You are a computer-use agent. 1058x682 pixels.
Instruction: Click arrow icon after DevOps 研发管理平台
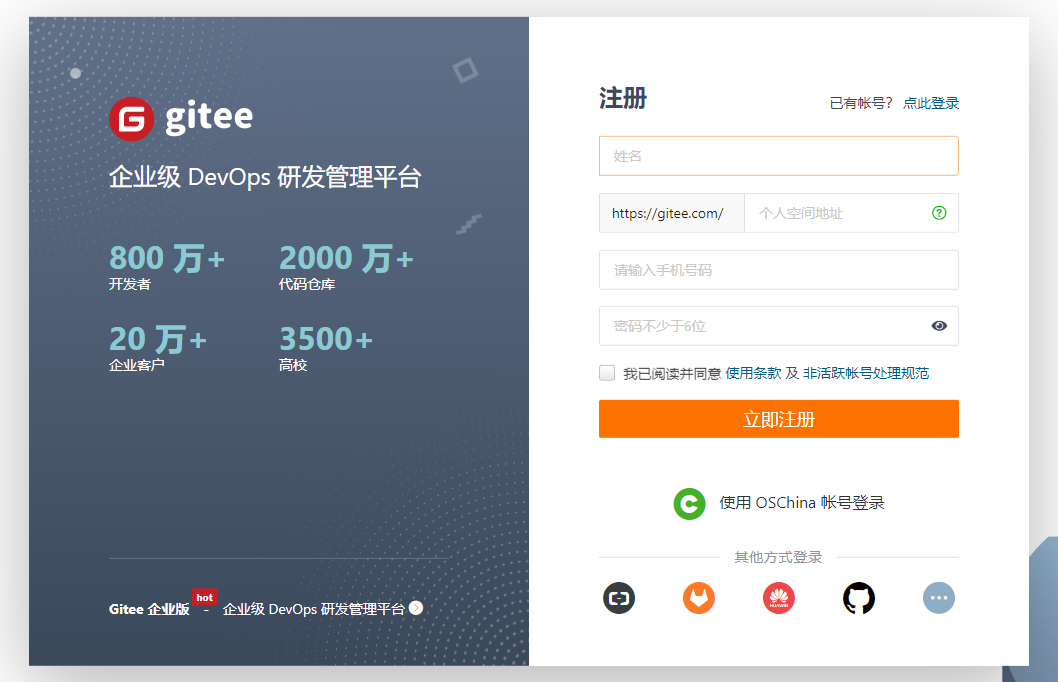coord(416,608)
